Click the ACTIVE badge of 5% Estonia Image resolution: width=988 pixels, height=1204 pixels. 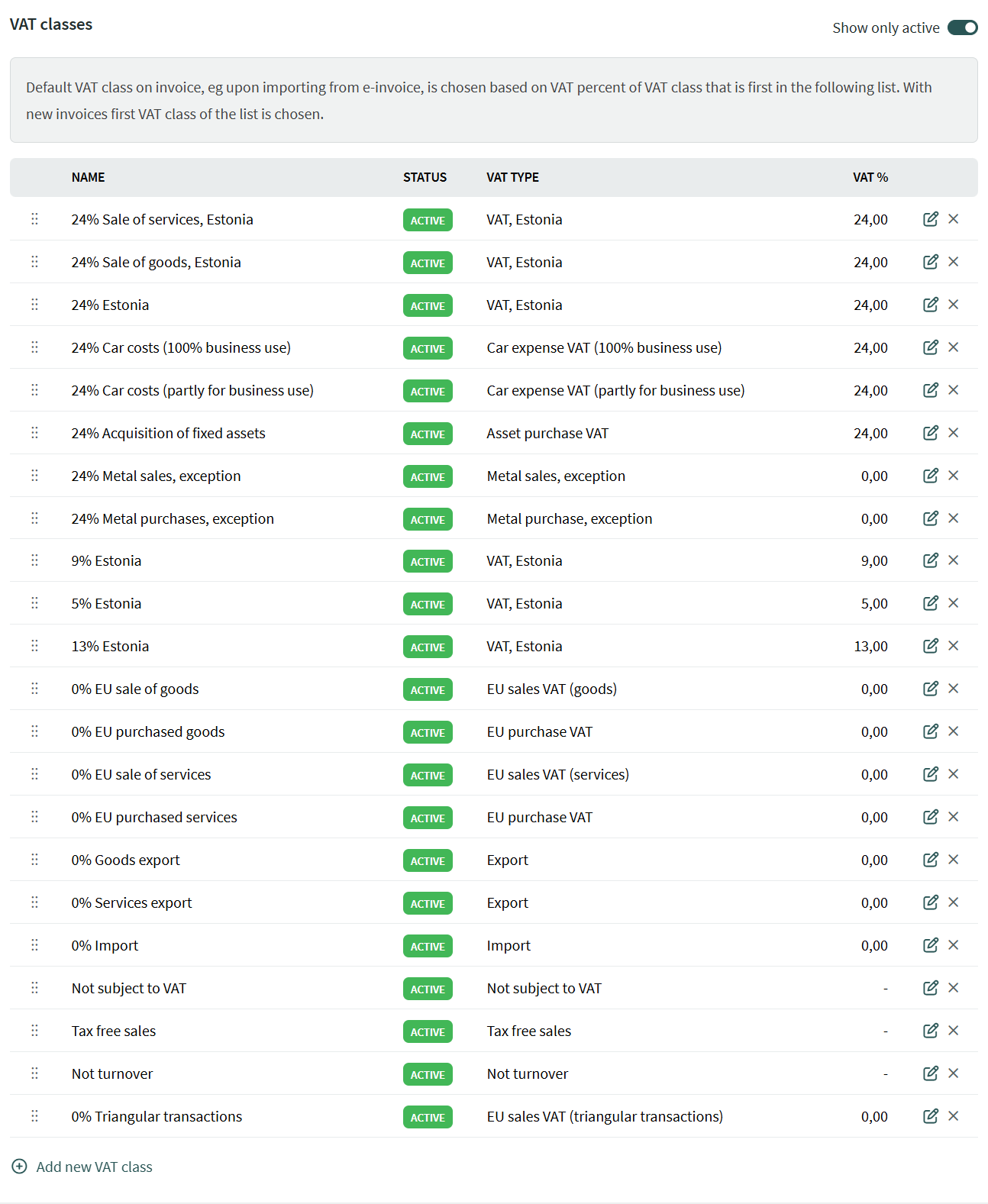[428, 604]
